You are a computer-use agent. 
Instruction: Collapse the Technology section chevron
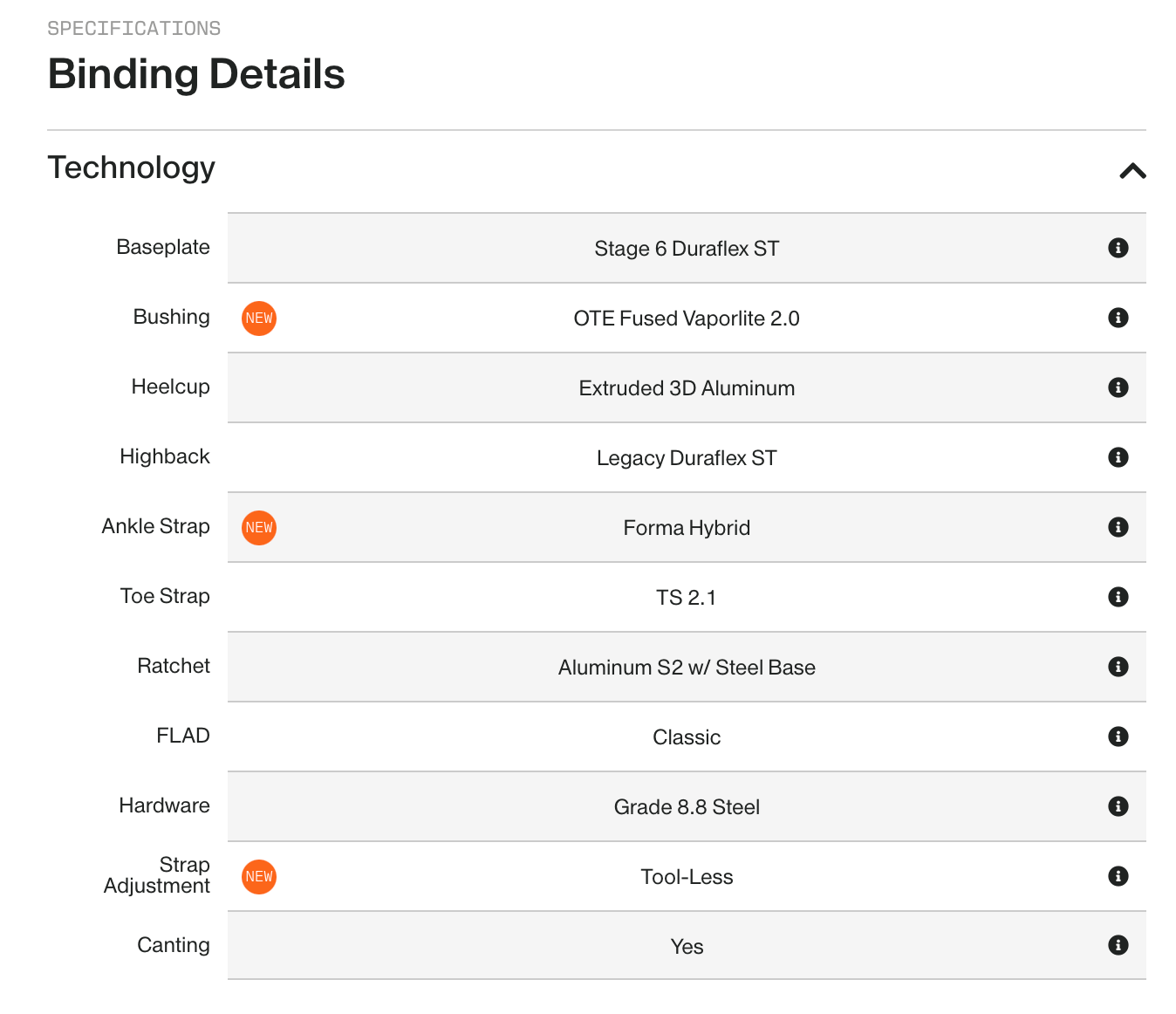(x=1132, y=171)
